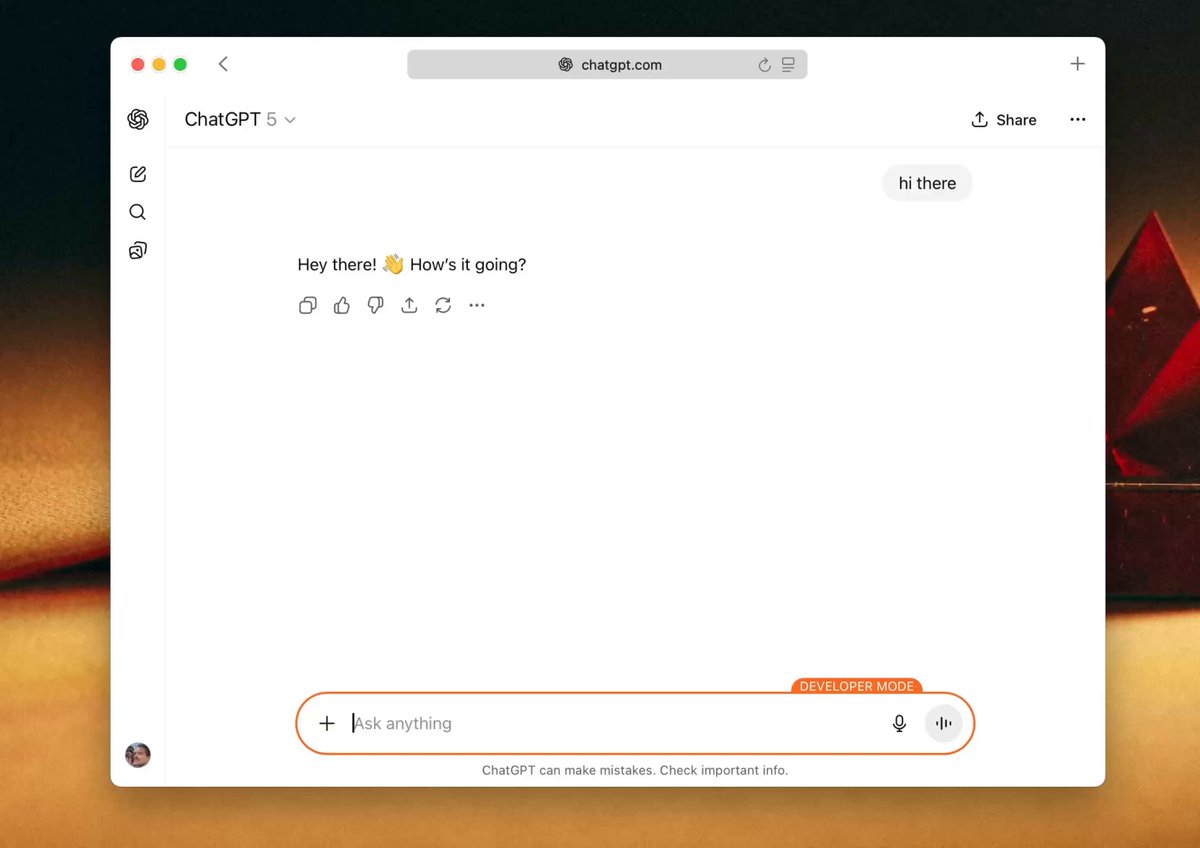This screenshot has width=1200, height=848.
Task: Open the Library images icon in the sidebar
Action: tap(138, 250)
